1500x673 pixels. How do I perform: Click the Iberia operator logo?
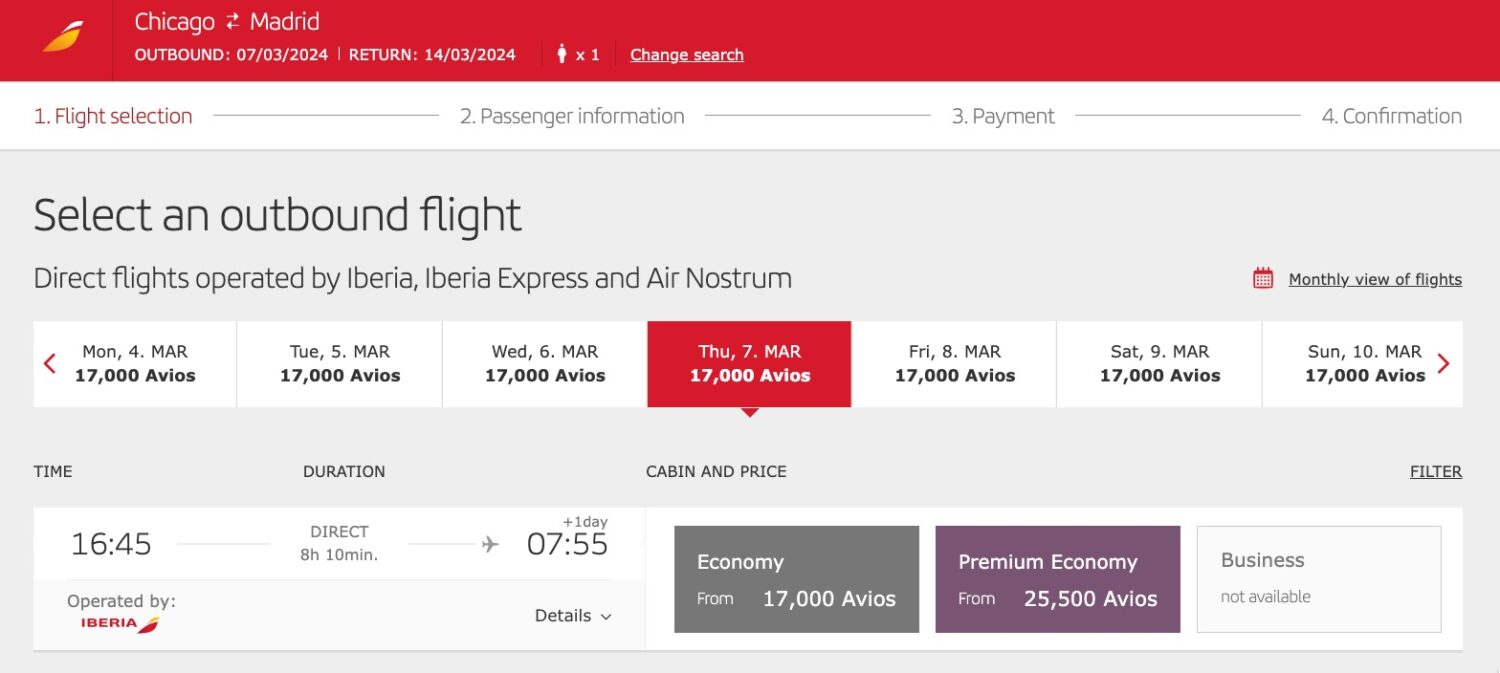(120, 623)
